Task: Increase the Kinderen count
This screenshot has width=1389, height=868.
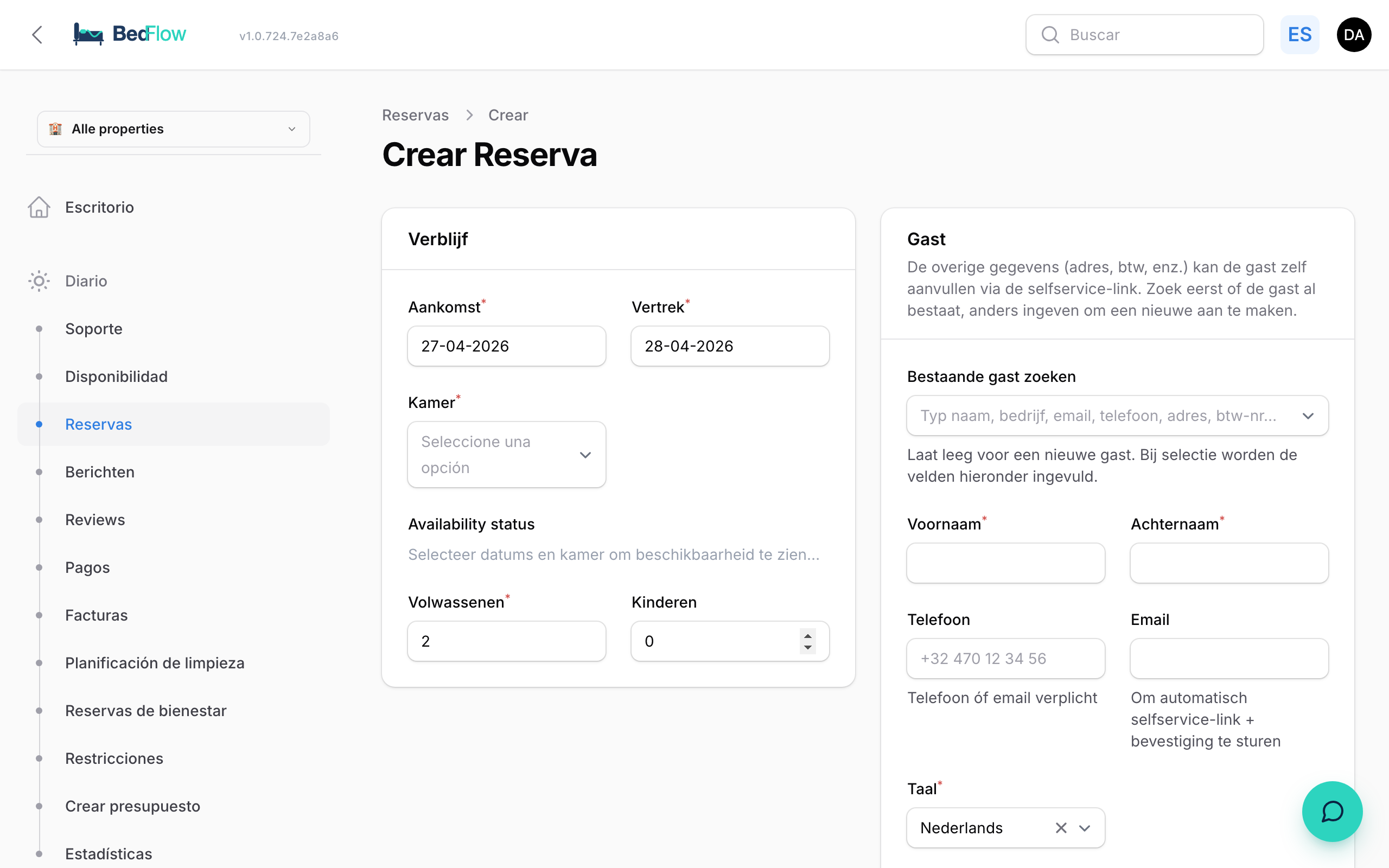Action: point(807,635)
